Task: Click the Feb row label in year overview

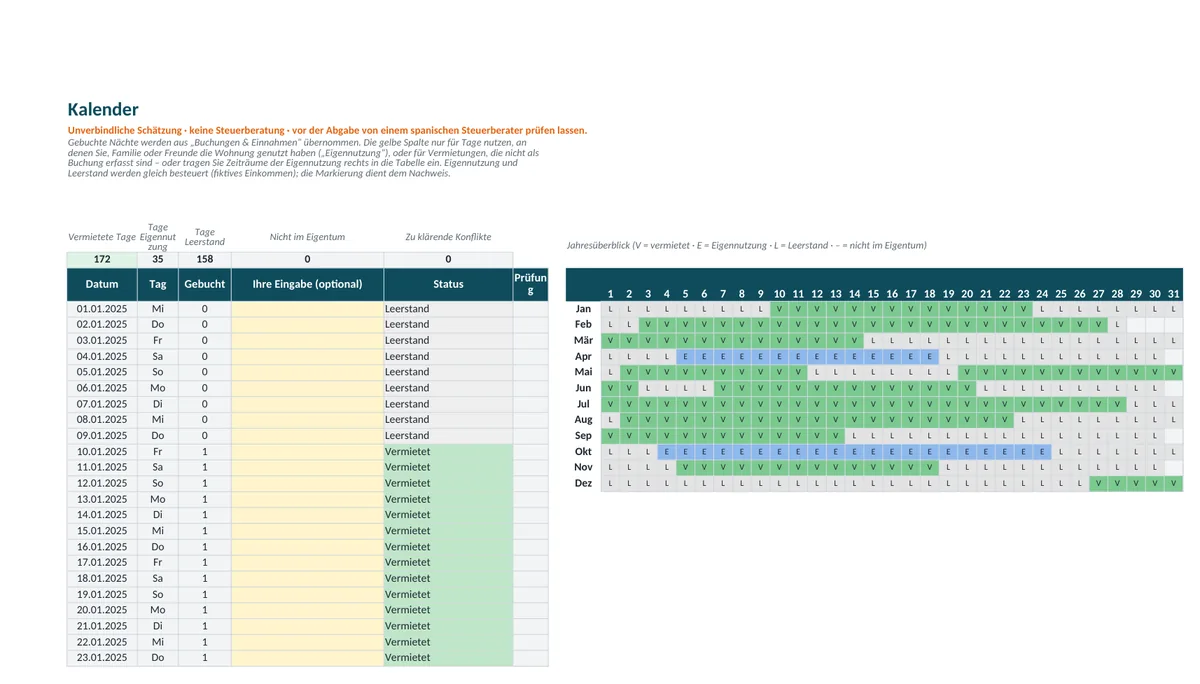Action: click(583, 325)
